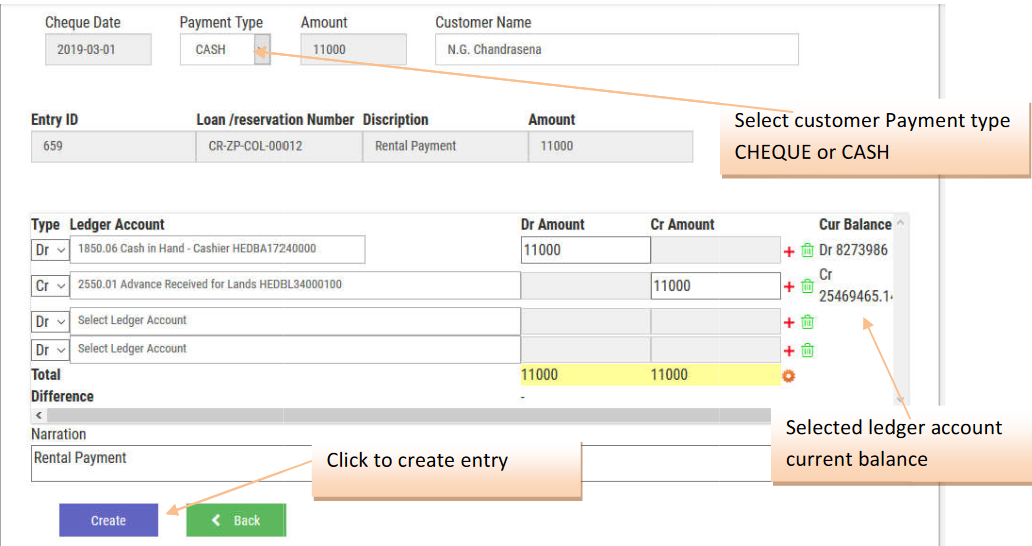Image resolution: width=1032 pixels, height=546 pixels.
Task: Delete the Cash in Hand ledger row
Action: (x=808, y=250)
